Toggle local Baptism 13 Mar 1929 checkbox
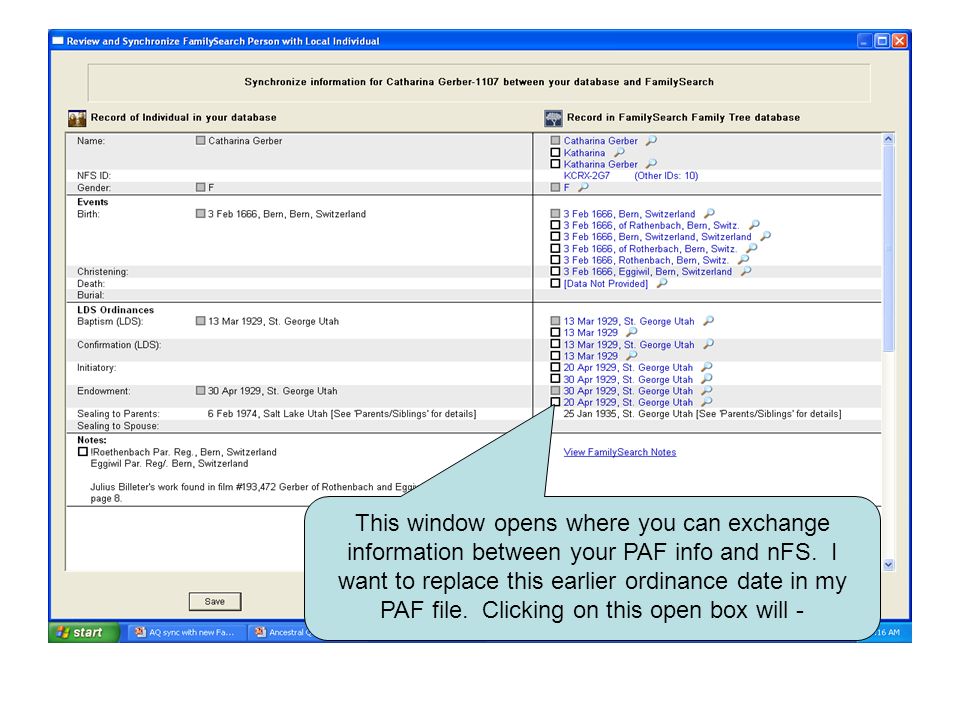Screen dimensions: 960x720 (200, 321)
